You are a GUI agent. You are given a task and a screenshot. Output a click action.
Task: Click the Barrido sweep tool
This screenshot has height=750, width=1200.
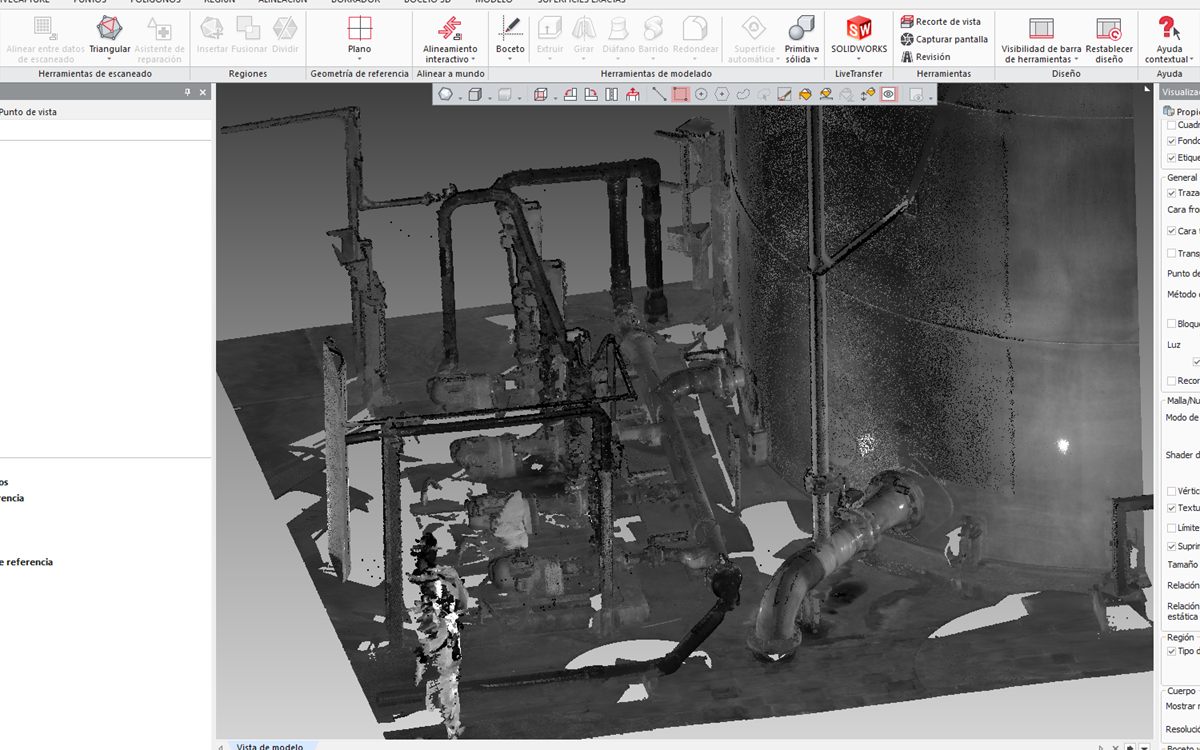653,34
